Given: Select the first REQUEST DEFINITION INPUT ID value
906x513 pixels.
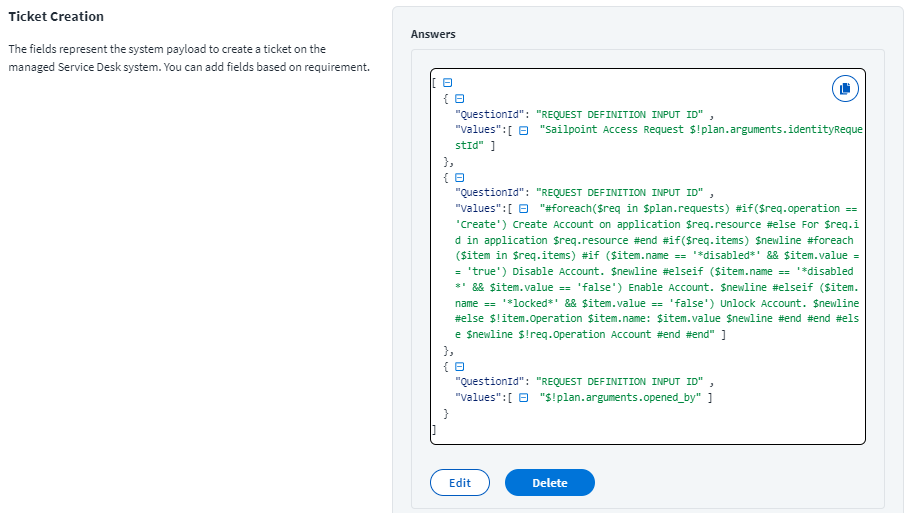Looking at the screenshot, I should pyautogui.click(x=620, y=115).
